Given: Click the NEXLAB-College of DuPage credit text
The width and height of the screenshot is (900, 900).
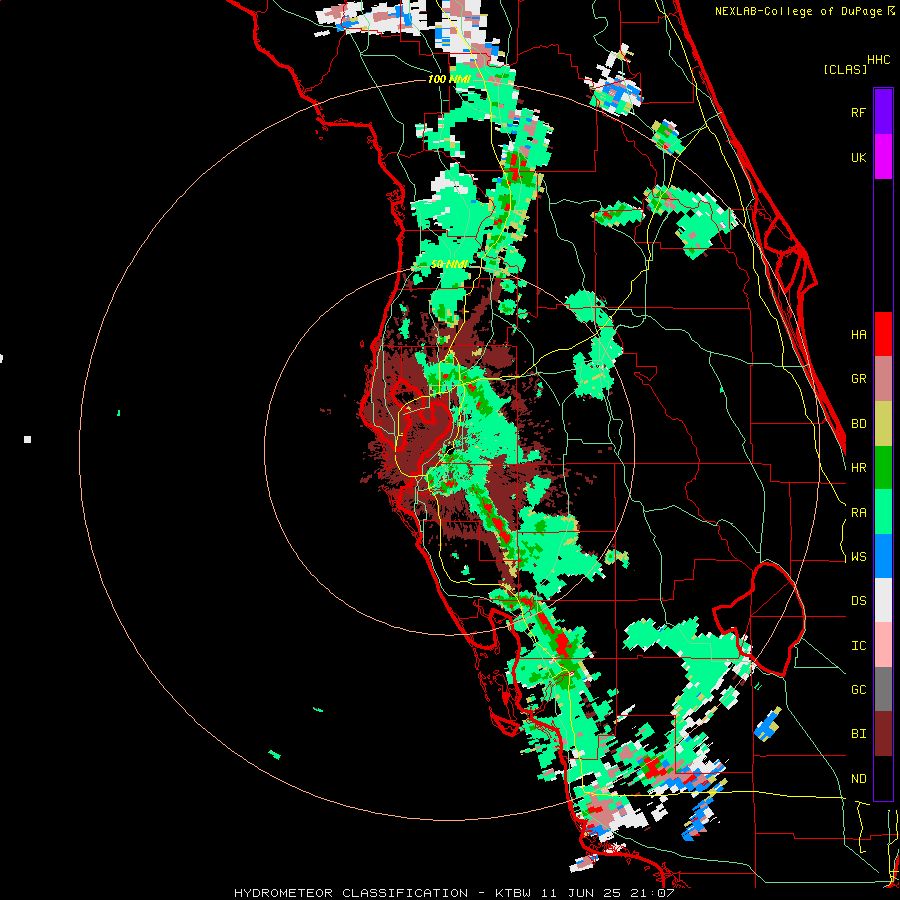Looking at the screenshot, I should [x=801, y=11].
